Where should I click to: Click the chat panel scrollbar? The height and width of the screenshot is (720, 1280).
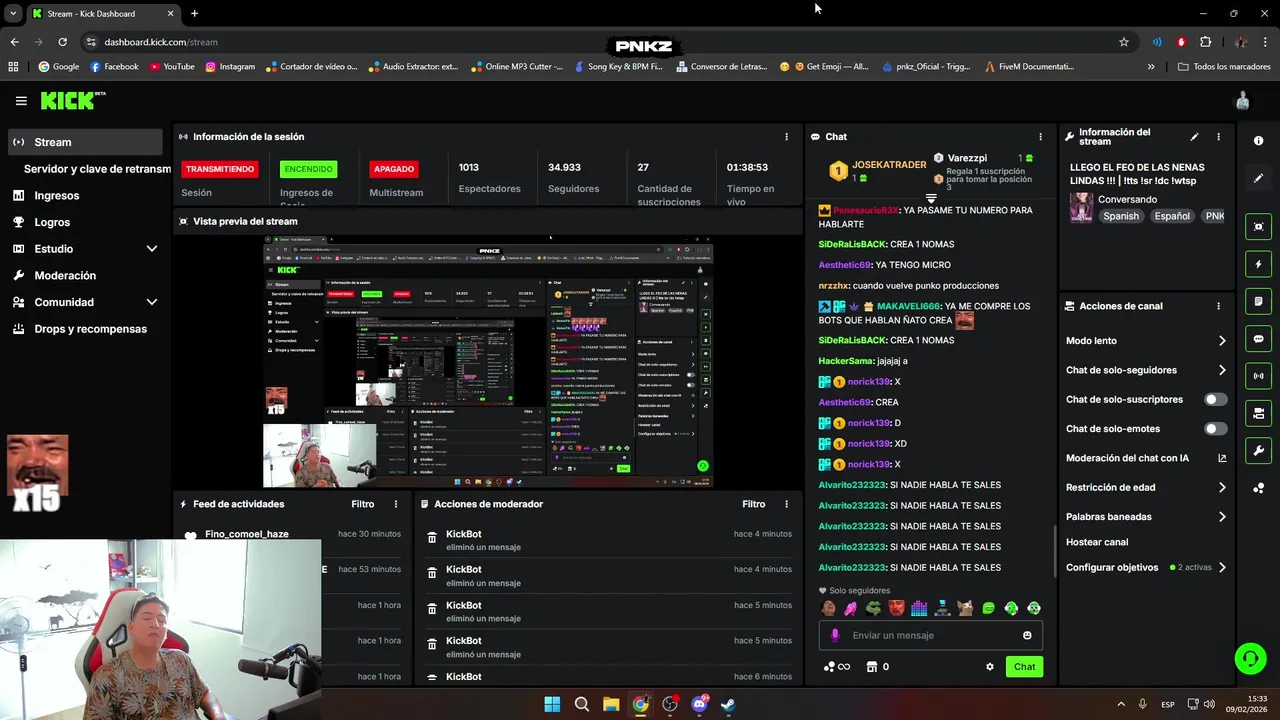click(1054, 551)
